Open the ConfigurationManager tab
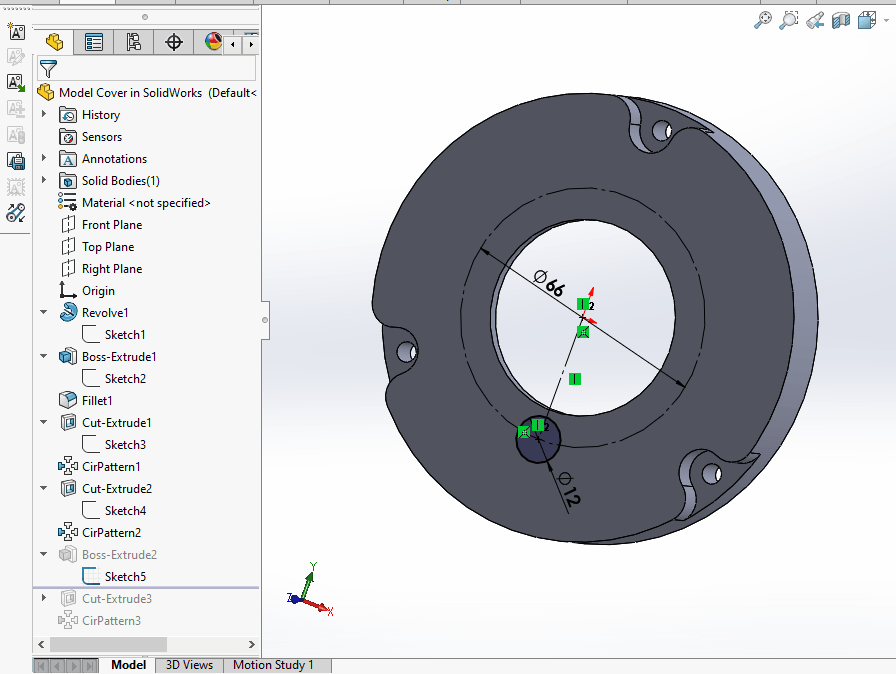 pyautogui.click(x=134, y=42)
